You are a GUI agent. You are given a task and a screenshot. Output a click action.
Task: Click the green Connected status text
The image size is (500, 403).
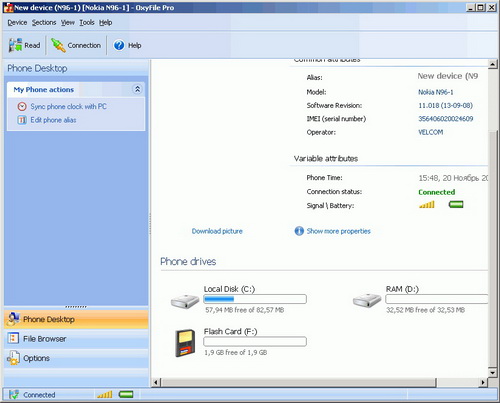pyautogui.click(x=437, y=192)
